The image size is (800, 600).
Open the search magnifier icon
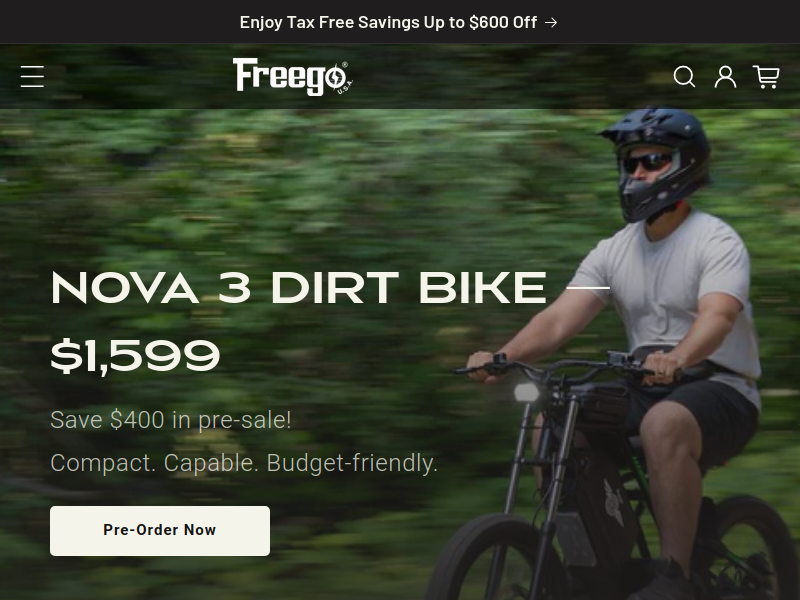click(x=684, y=77)
